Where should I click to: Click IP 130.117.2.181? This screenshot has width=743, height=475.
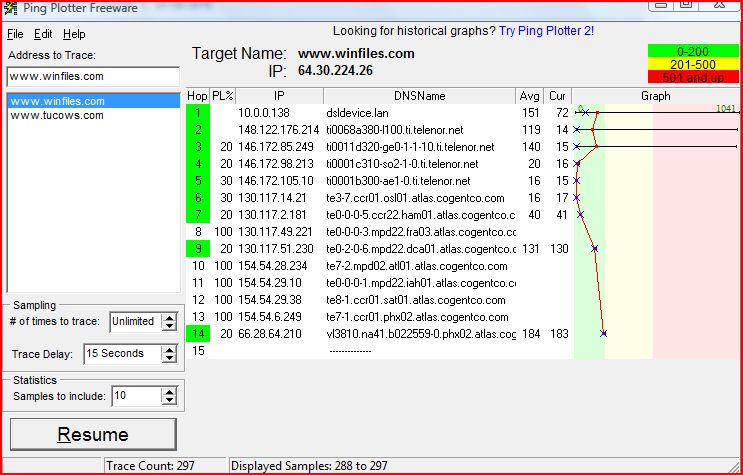click(x=272, y=215)
